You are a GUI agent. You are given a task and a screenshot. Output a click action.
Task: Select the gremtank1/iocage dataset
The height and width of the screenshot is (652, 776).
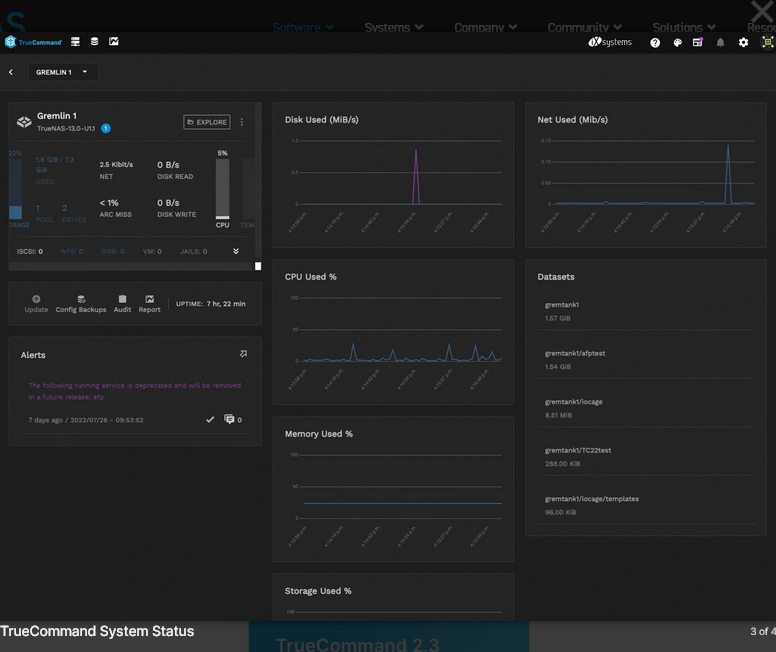[645, 408]
